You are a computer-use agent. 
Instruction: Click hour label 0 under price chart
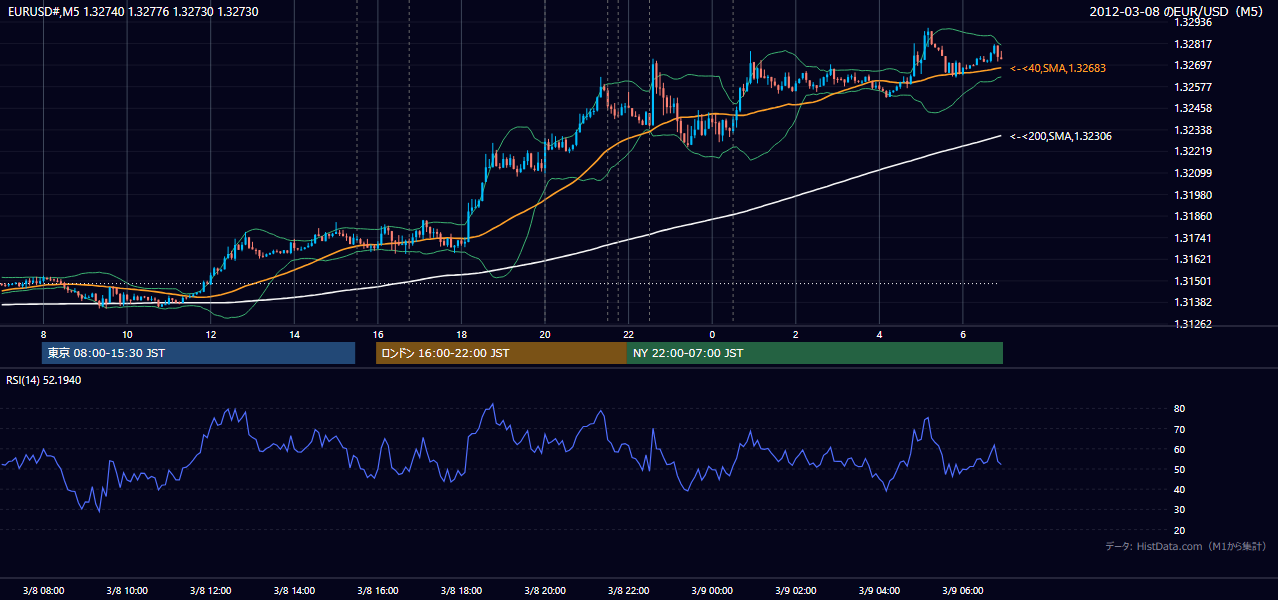[712, 334]
